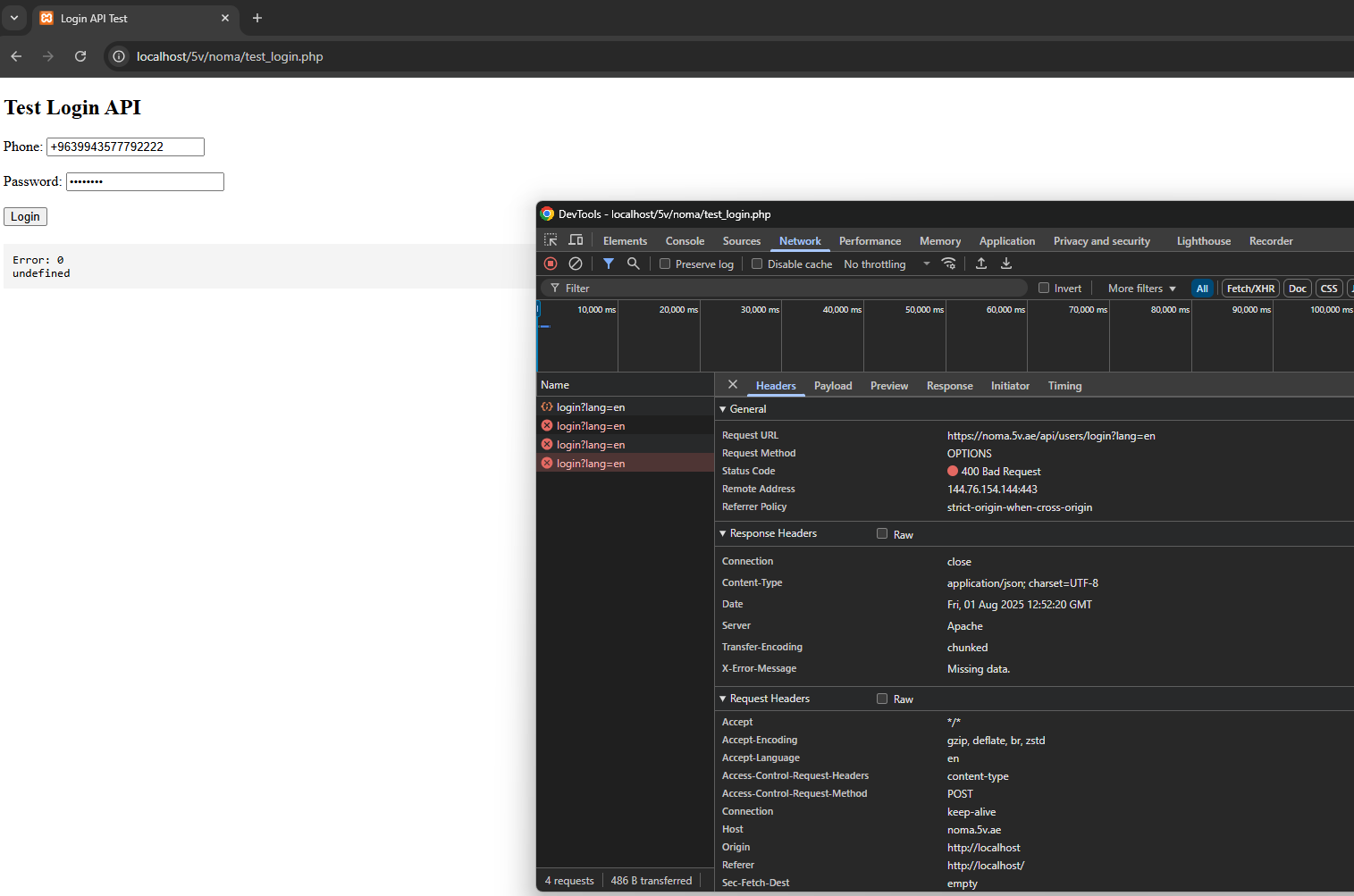Viewport: 1354px width, 896px height.
Task: Open network conditions wifi icon
Action: tap(949, 264)
